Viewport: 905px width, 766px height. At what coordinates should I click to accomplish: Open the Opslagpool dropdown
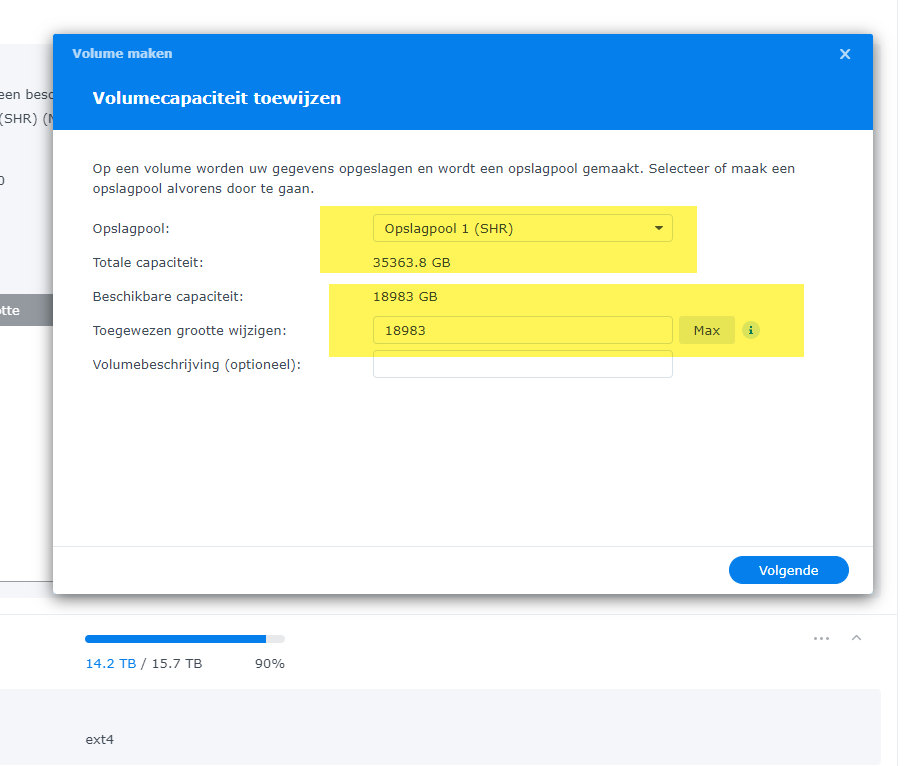[522, 228]
